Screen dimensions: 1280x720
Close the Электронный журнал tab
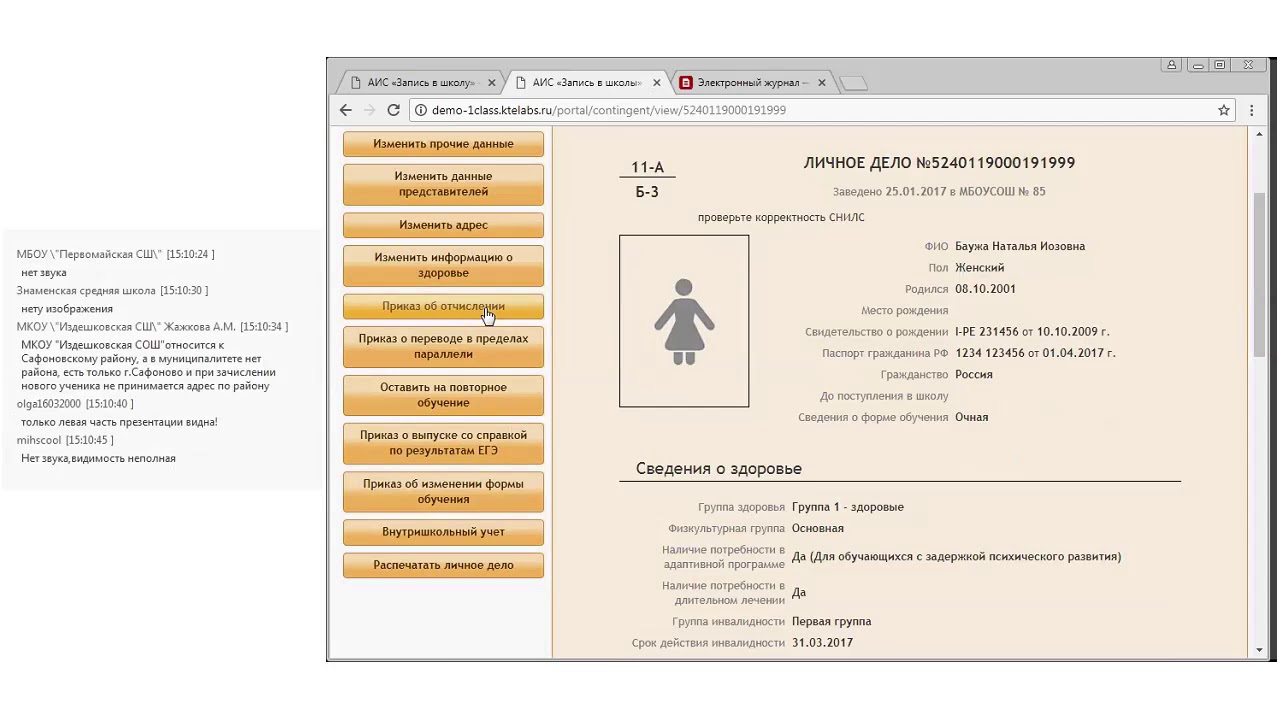822,83
